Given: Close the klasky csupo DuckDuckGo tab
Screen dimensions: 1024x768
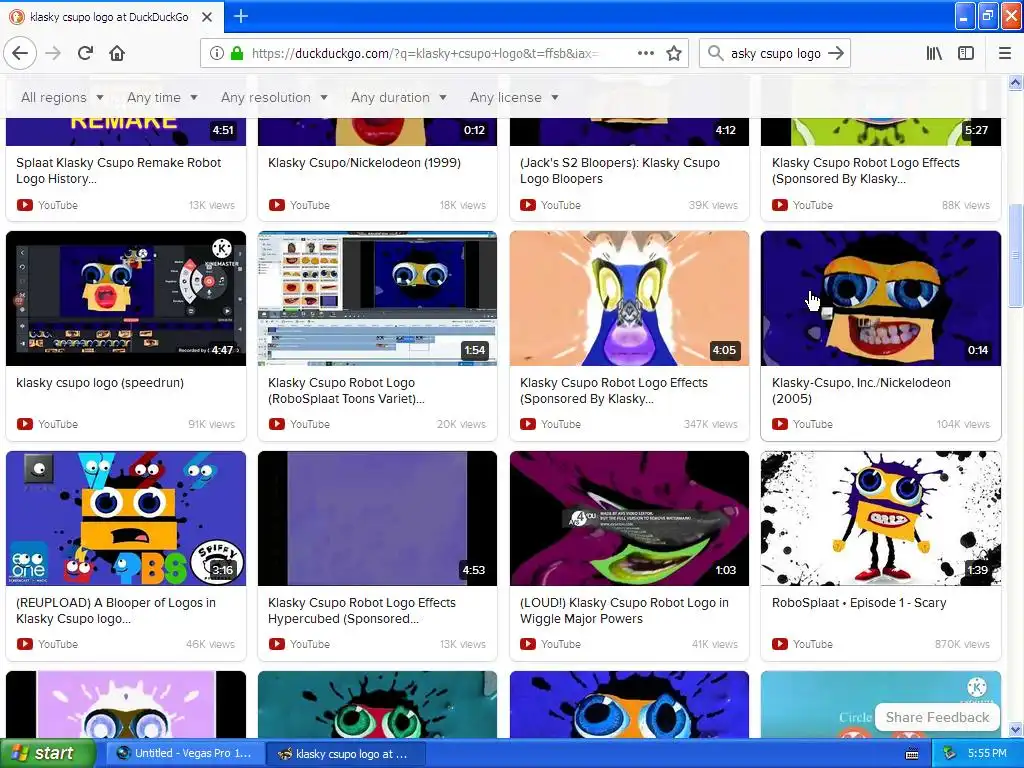Looking at the screenshot, I should tap(207, 17).
